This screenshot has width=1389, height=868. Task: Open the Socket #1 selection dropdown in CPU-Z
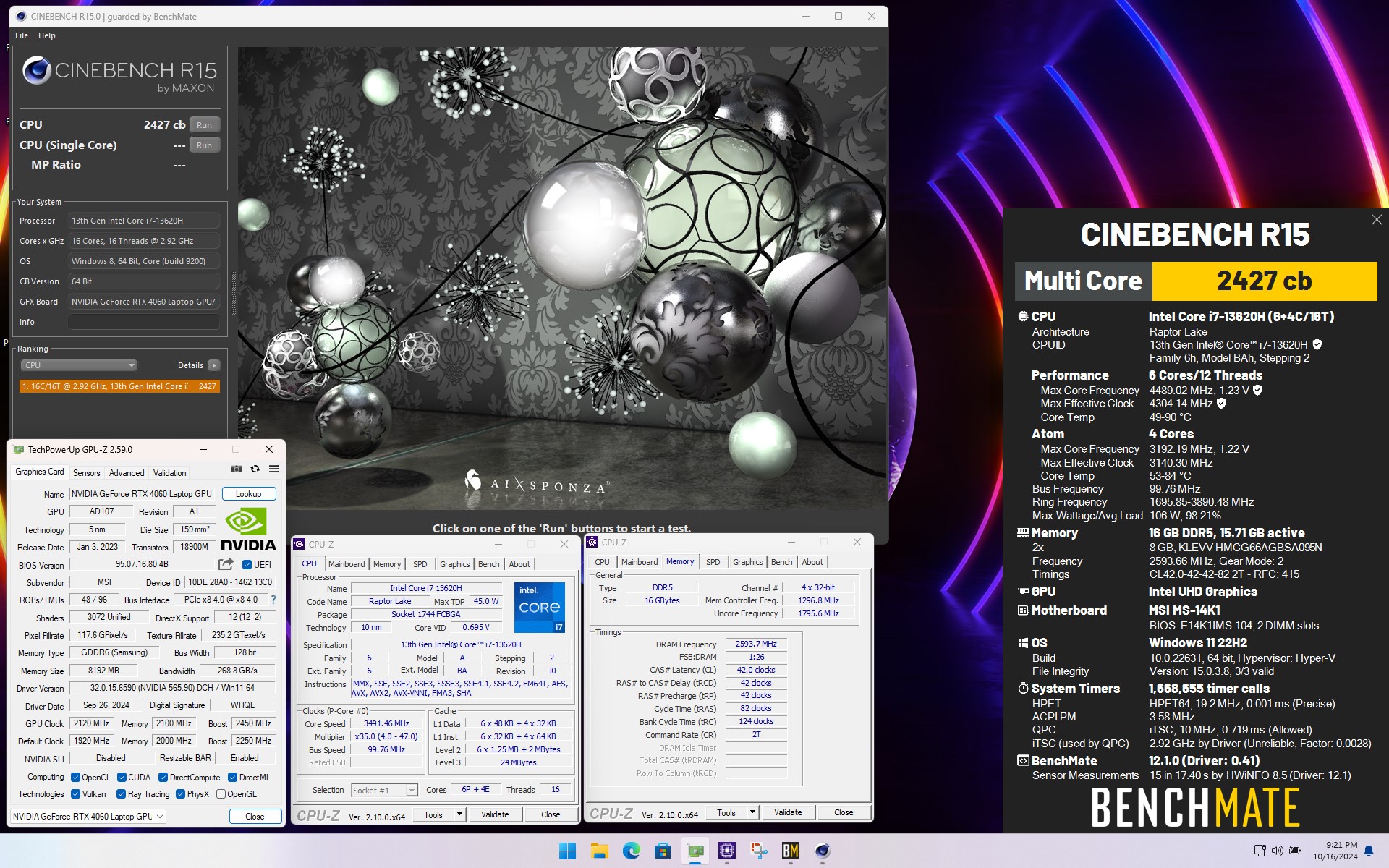tap(384, 791)
